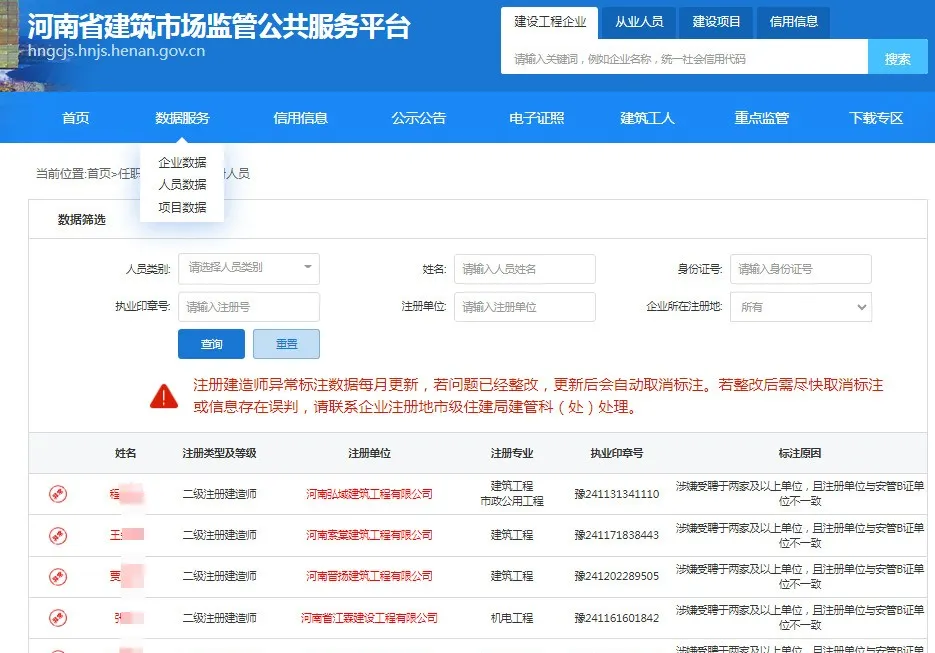Image resolution: width=935 pixels, height=653 pixels.
Task: Open 信用信息 in the main navigation bar
Action: tap(301, 118)
